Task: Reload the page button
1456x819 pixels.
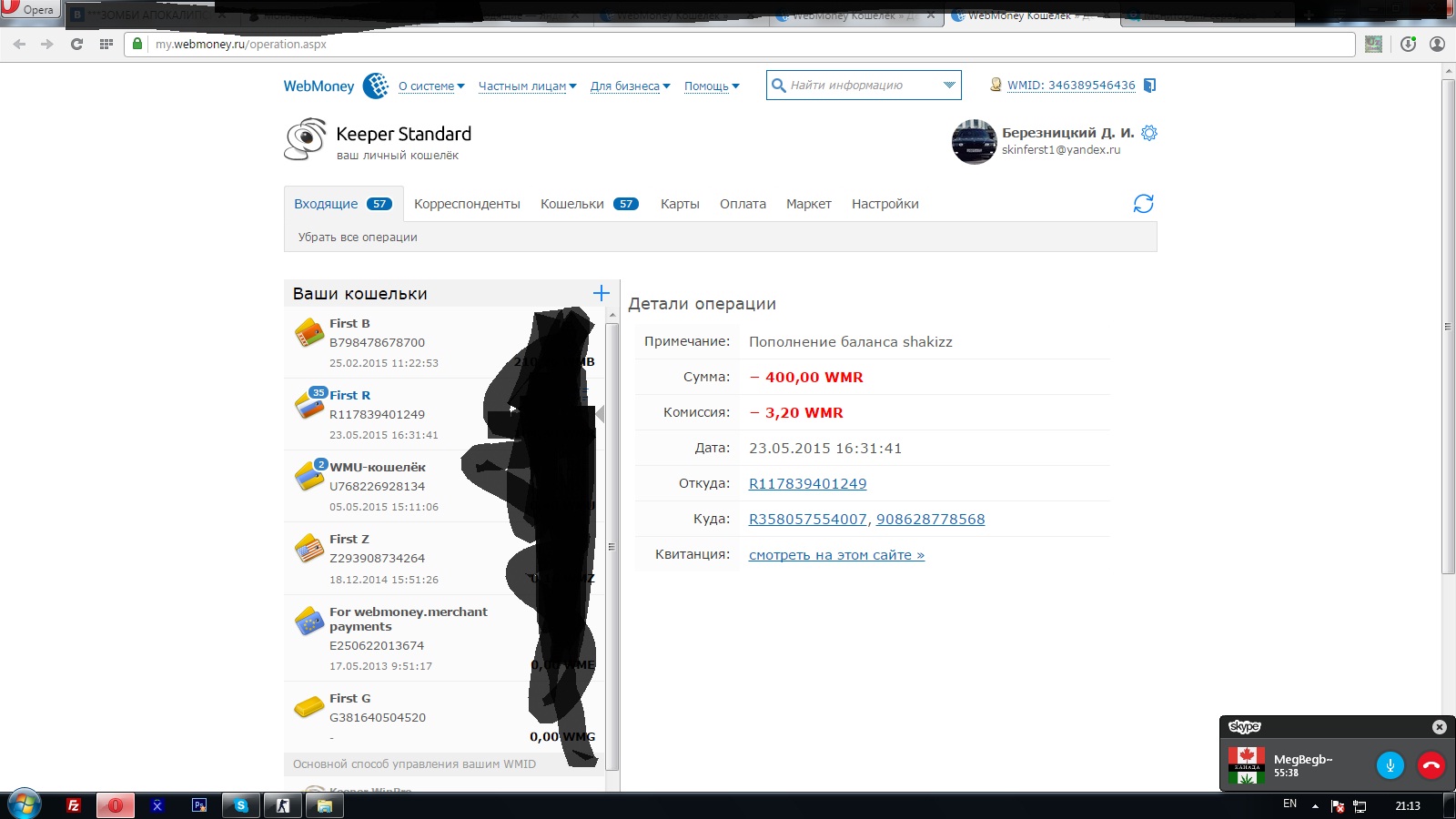Action: click(76, 44)
